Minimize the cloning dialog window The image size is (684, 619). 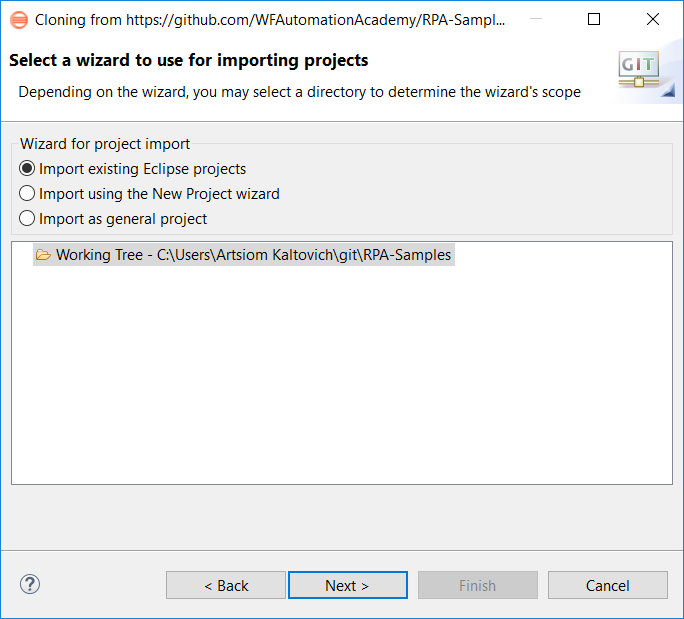536,19
